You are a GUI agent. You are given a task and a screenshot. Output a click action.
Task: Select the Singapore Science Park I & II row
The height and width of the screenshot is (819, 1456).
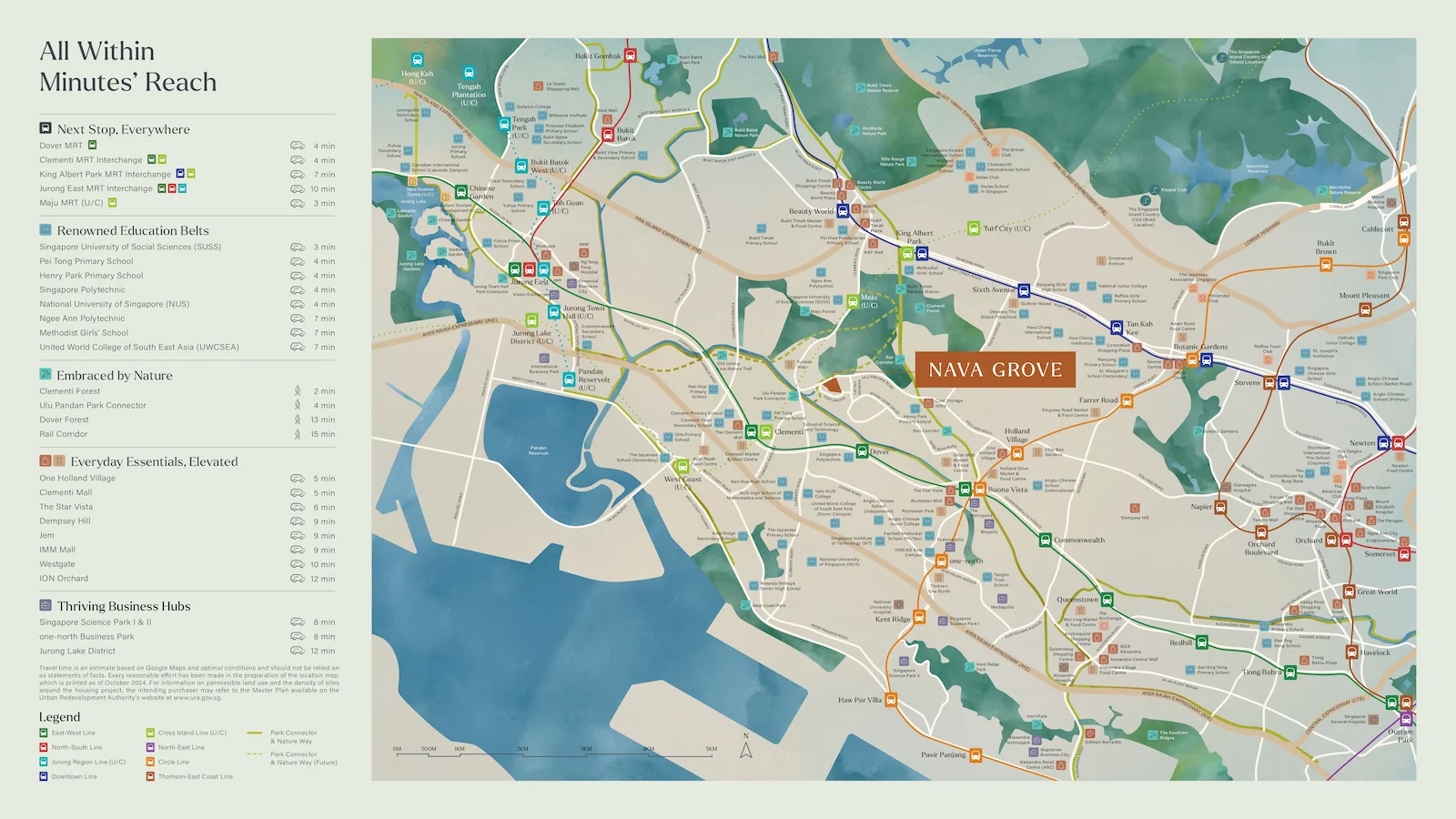[x=187, y=622]
